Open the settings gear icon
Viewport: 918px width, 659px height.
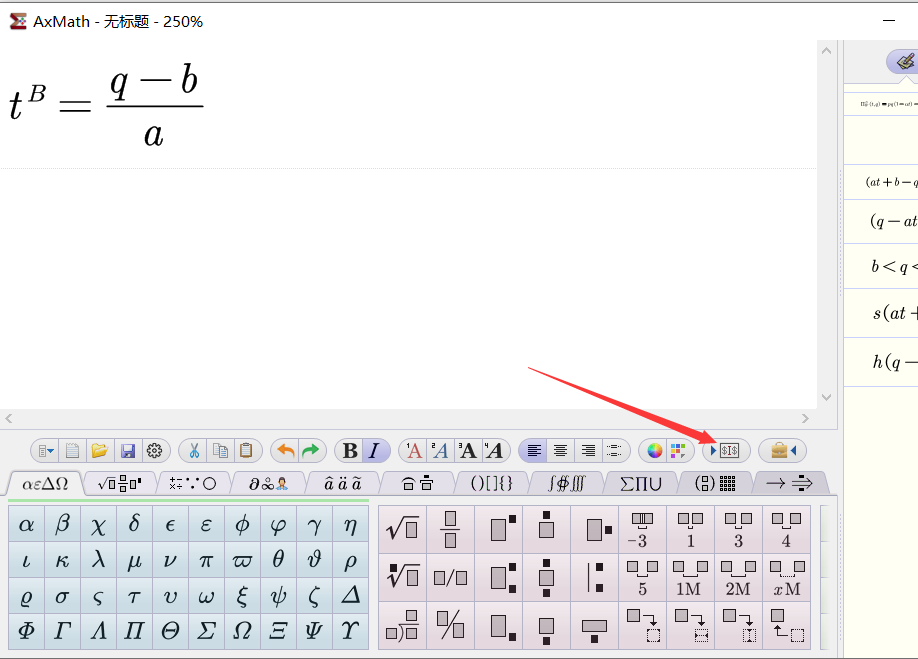(x=154, y=450)
